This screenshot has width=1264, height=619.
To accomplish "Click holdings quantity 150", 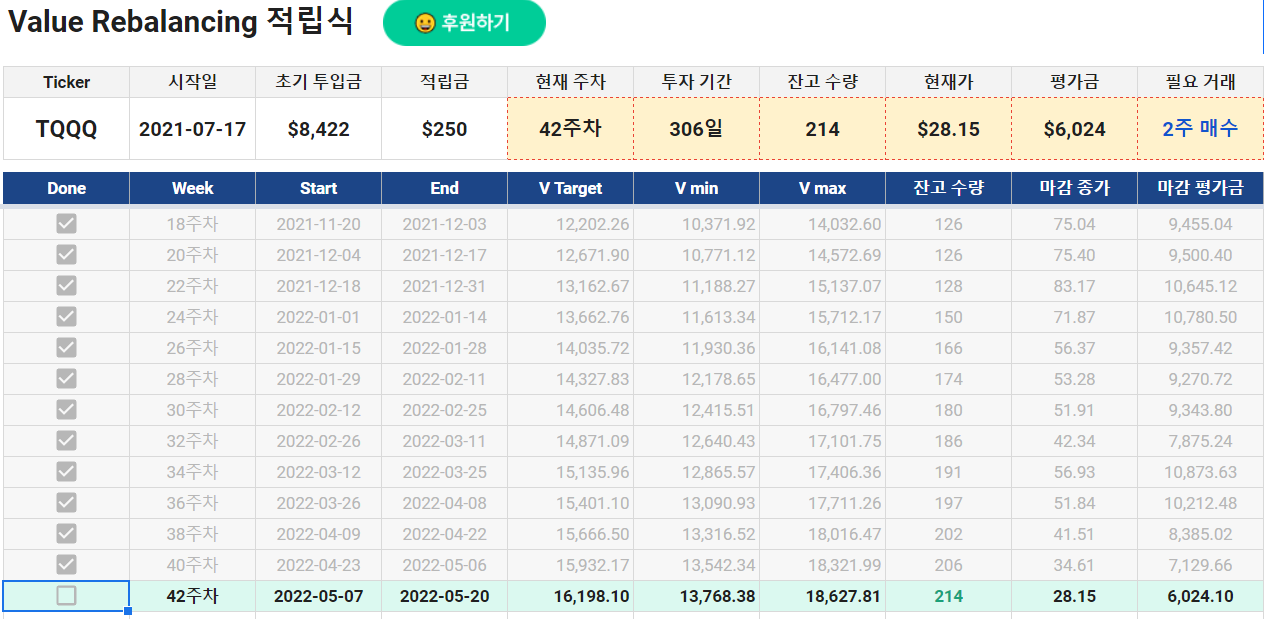I will tap(948, 317).
